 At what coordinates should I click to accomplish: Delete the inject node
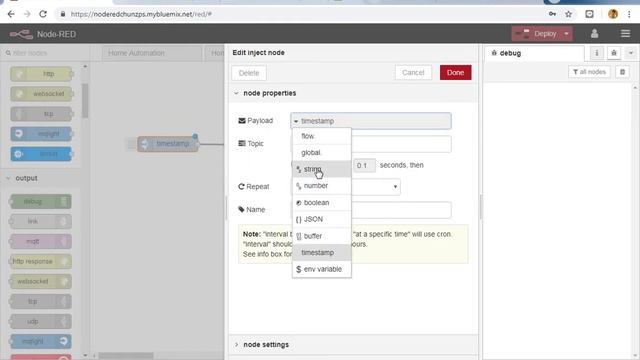pos(249,73)
